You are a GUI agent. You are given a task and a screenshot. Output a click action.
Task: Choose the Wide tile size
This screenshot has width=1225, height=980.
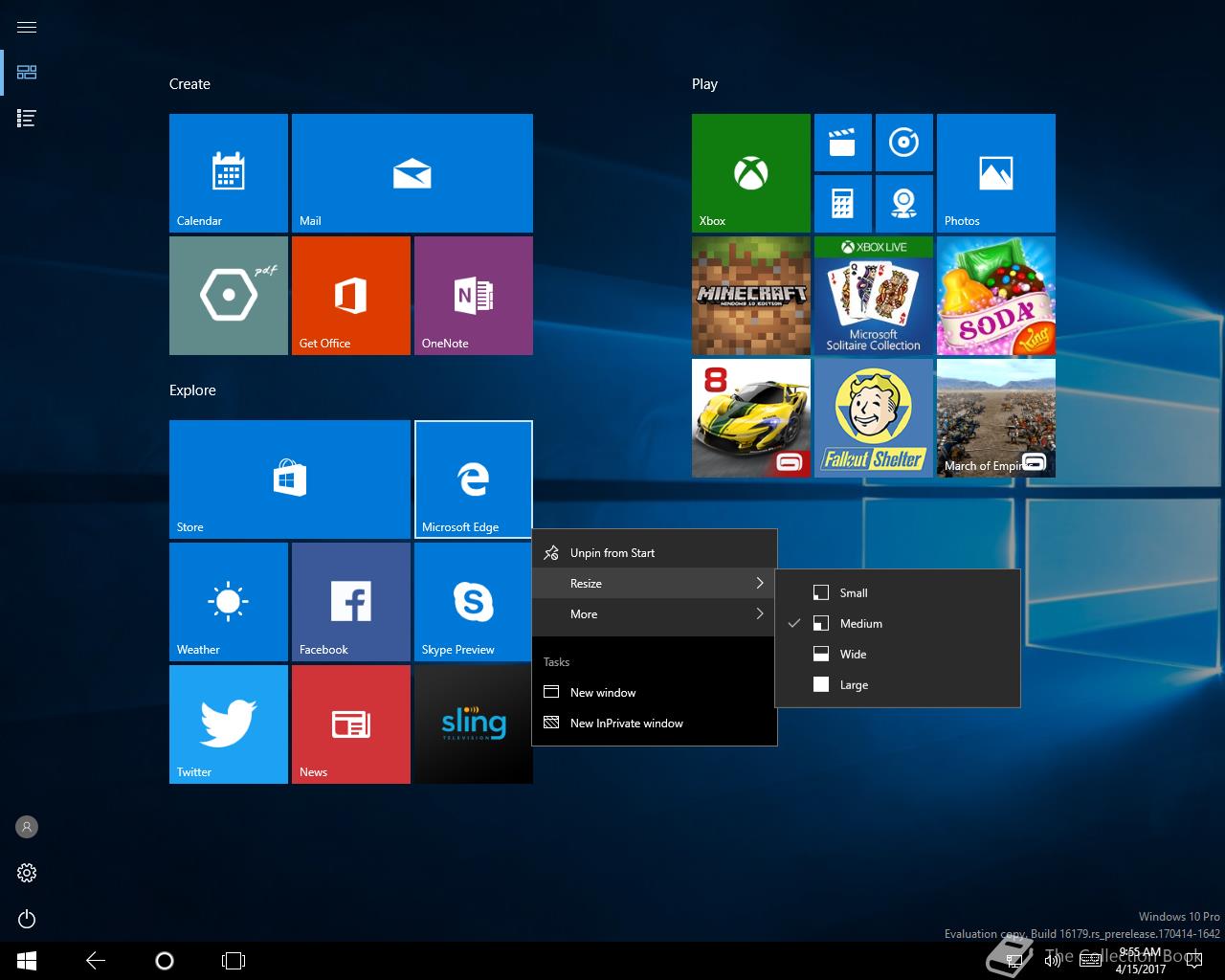point(853,654)
